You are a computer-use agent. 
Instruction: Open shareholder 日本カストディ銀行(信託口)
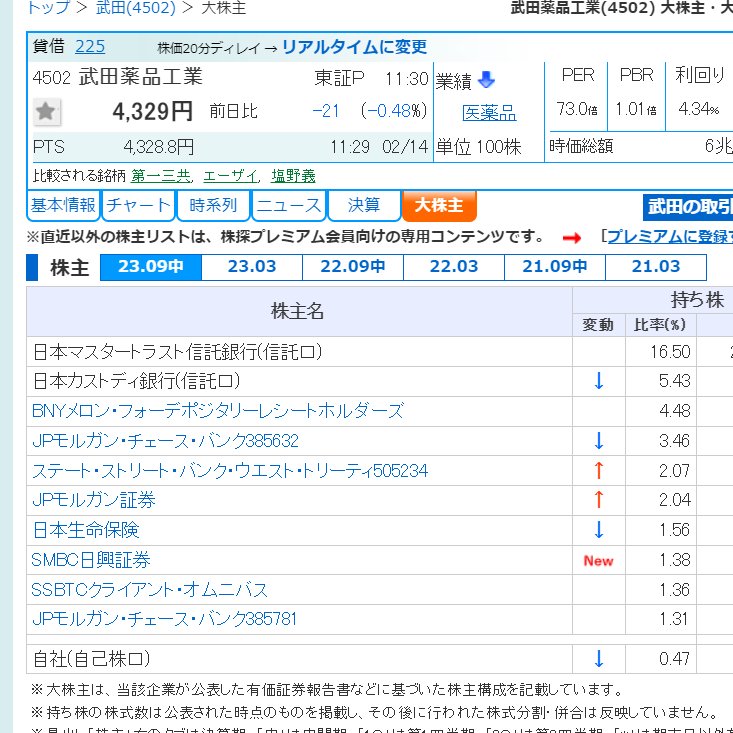136,381
